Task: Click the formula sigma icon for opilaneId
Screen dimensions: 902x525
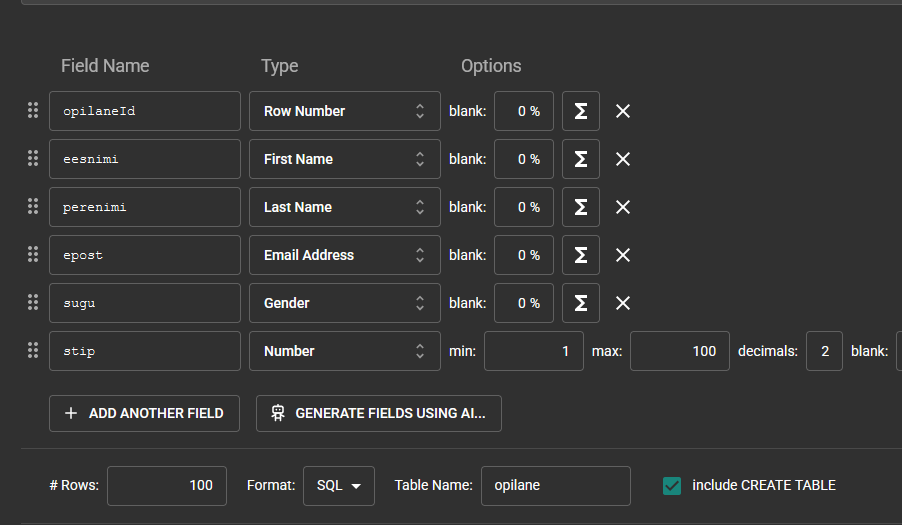Action: point(580,111)
